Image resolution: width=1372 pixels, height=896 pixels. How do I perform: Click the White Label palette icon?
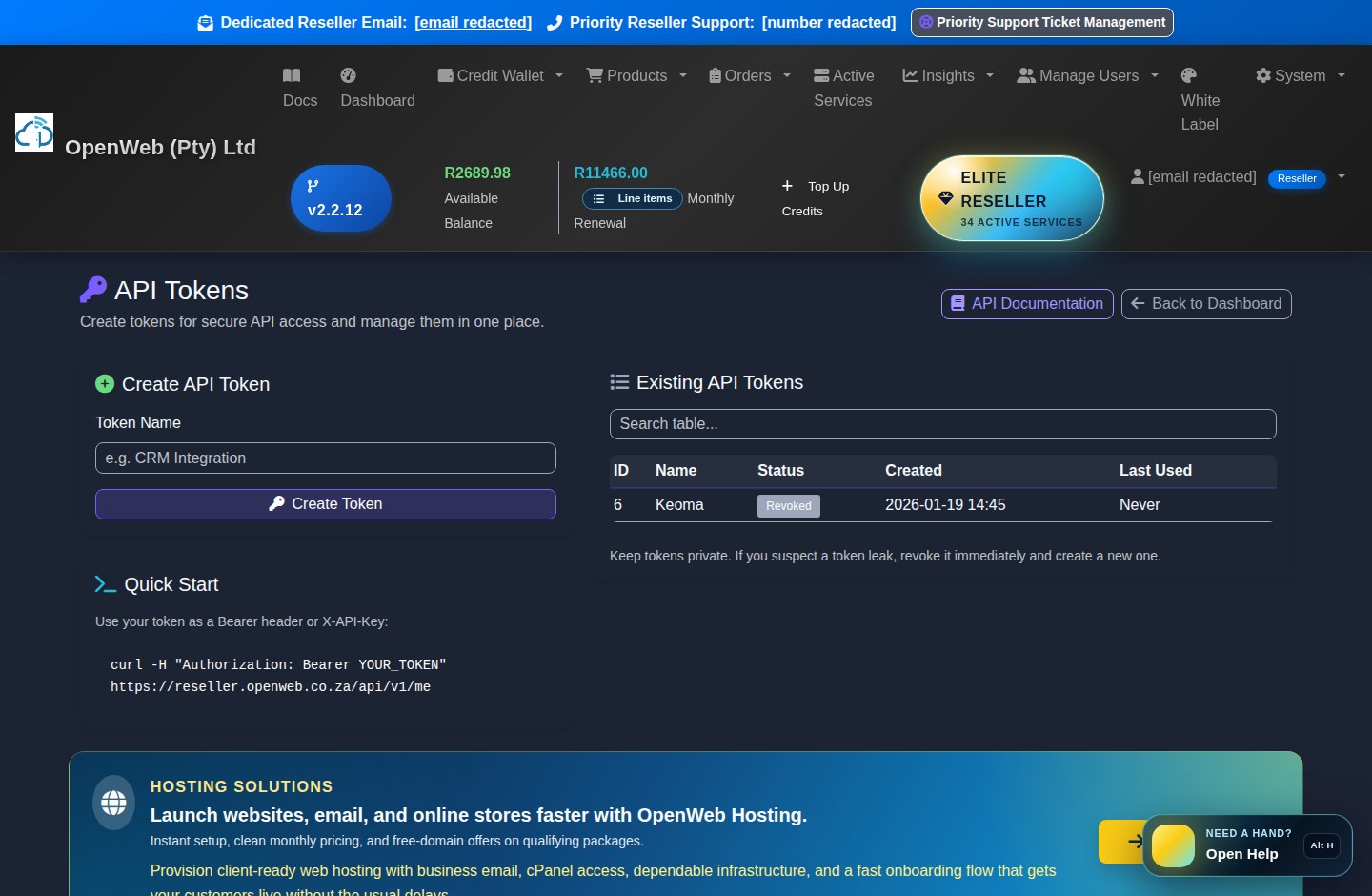[1189, 75]
